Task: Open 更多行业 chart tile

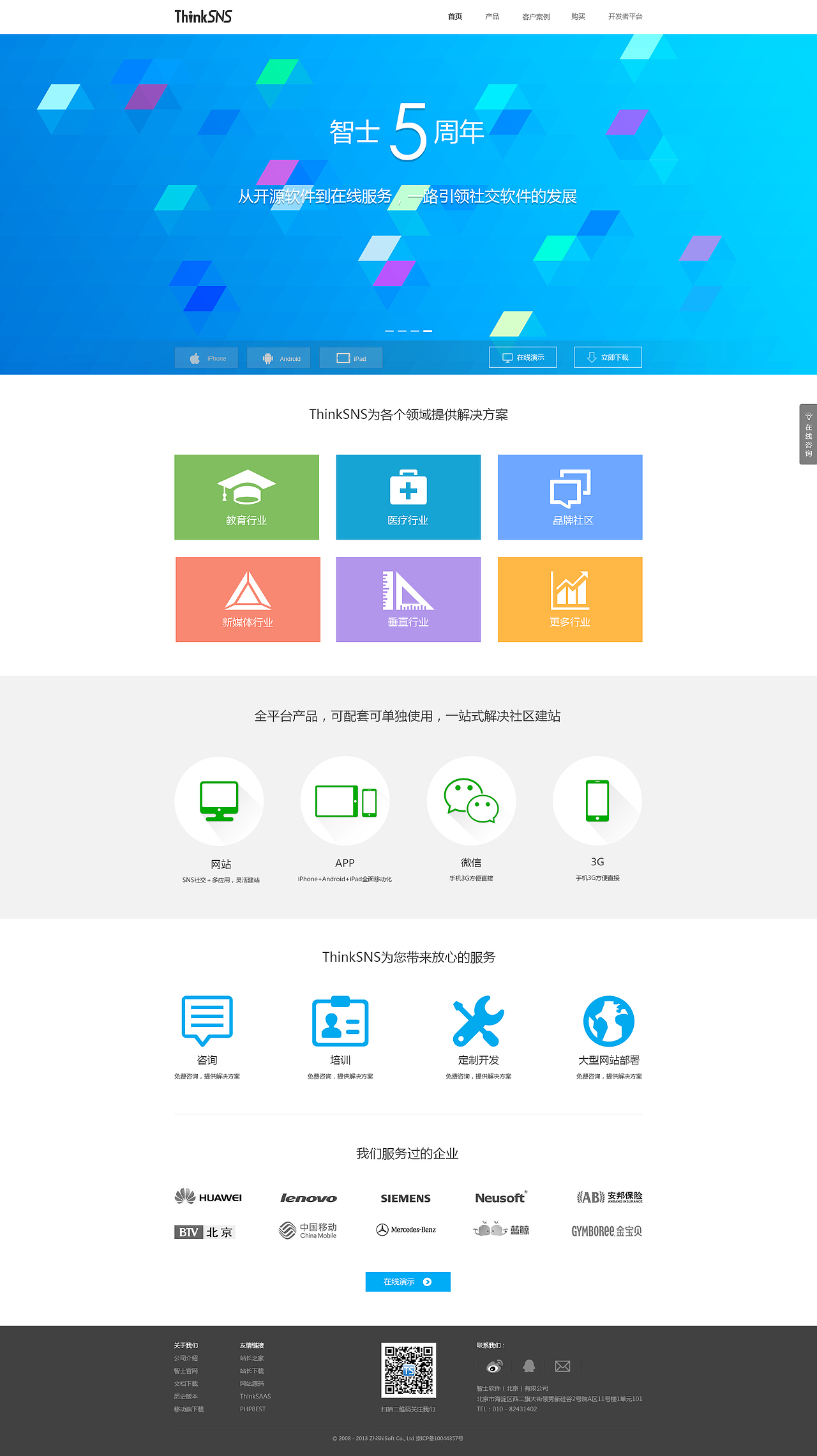Action: tap(570, 599)
